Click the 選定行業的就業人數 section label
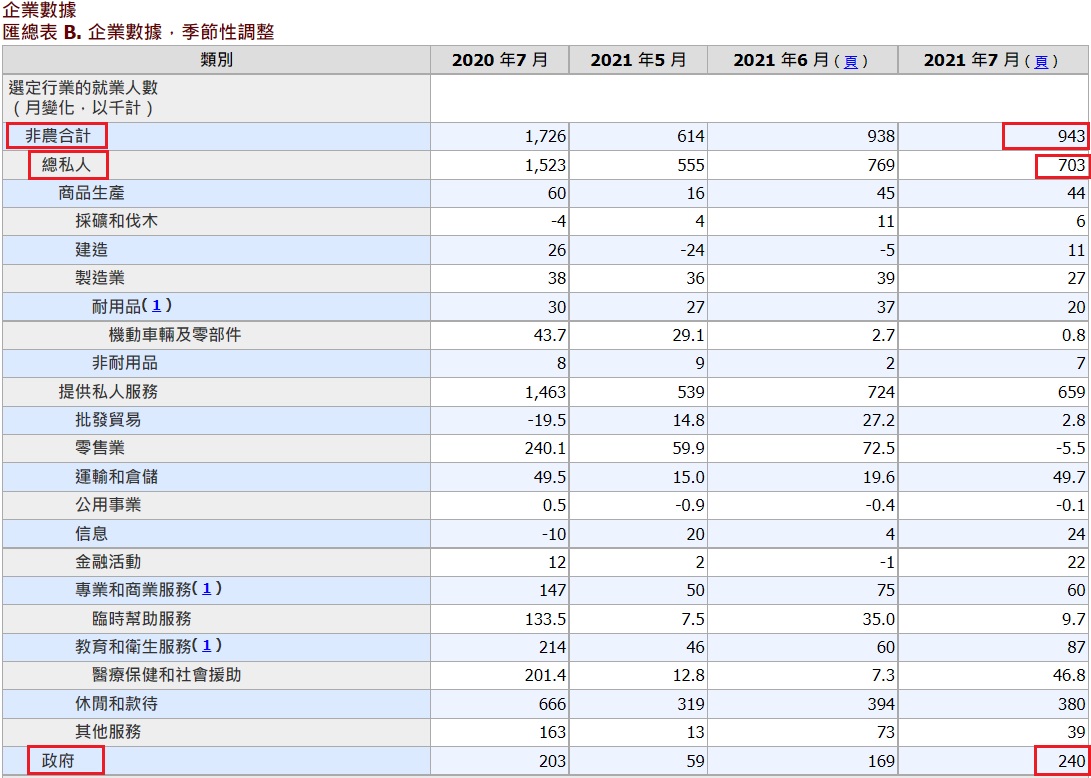Image resolution: width=1091 pixels, height=778 pixels. pyautogui.click(x=83, y=88)
